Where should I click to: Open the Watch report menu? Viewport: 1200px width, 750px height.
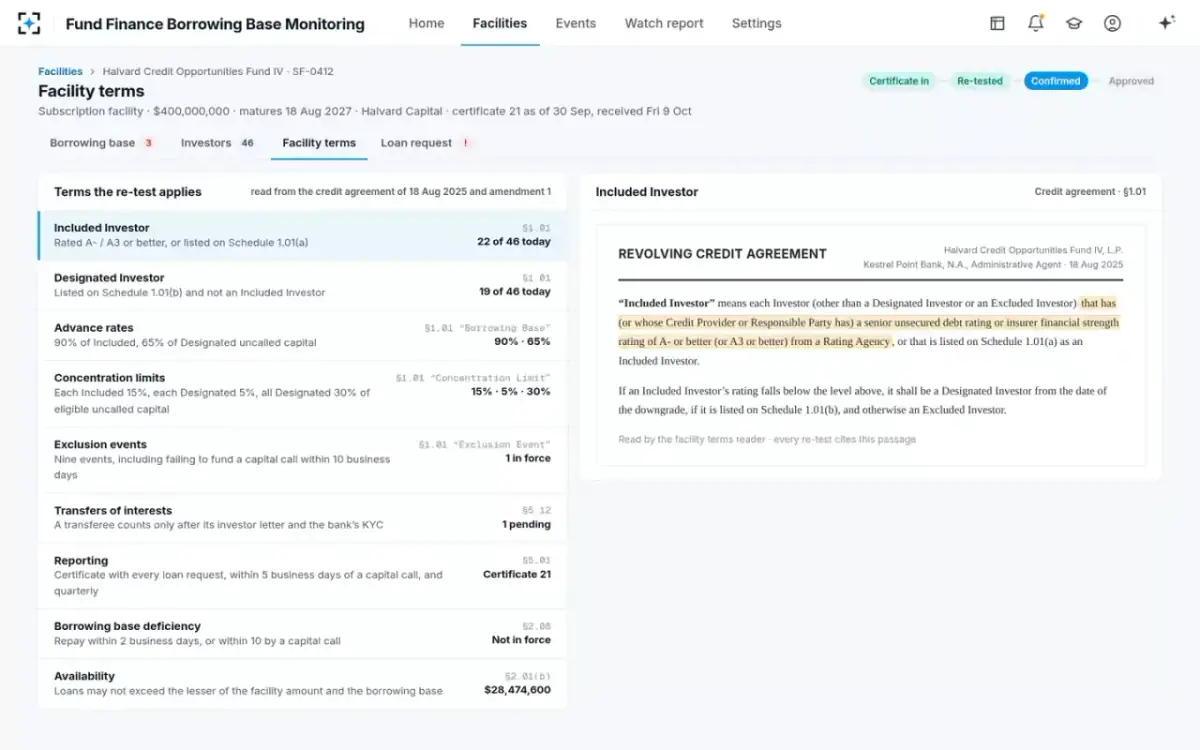click(x=664, y=23)
